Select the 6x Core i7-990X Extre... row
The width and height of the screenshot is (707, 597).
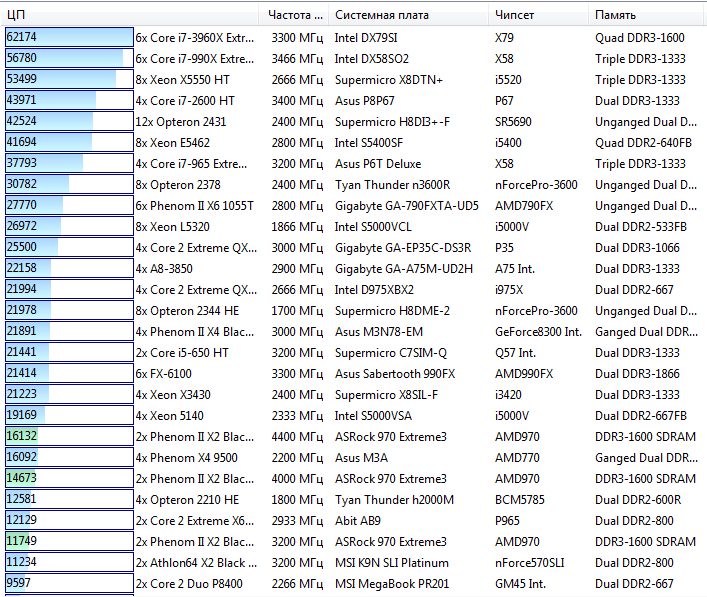point(354,59)
